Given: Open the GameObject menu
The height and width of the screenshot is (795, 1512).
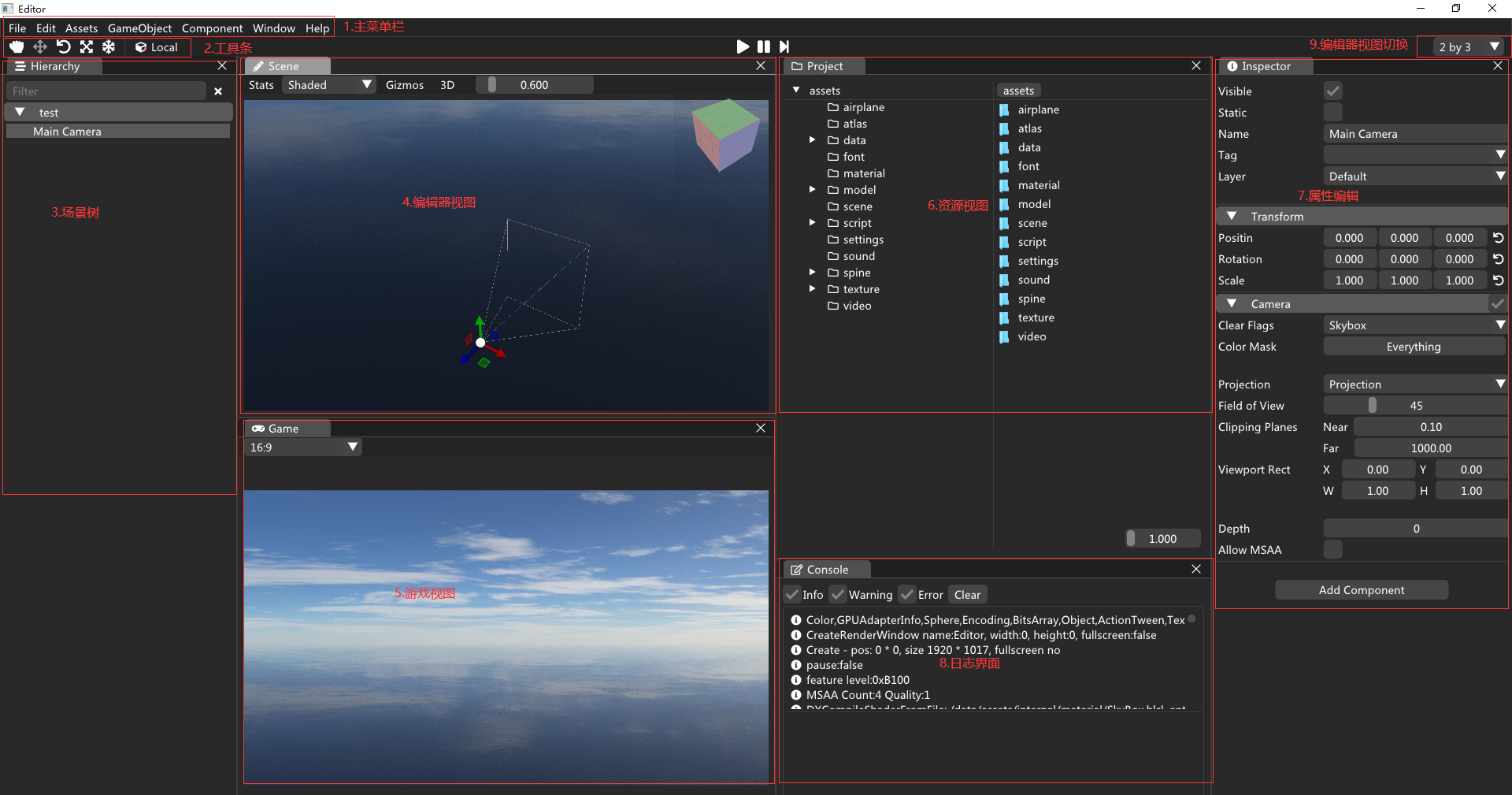Looking at the screenshot, I should (x=139, y=28).
